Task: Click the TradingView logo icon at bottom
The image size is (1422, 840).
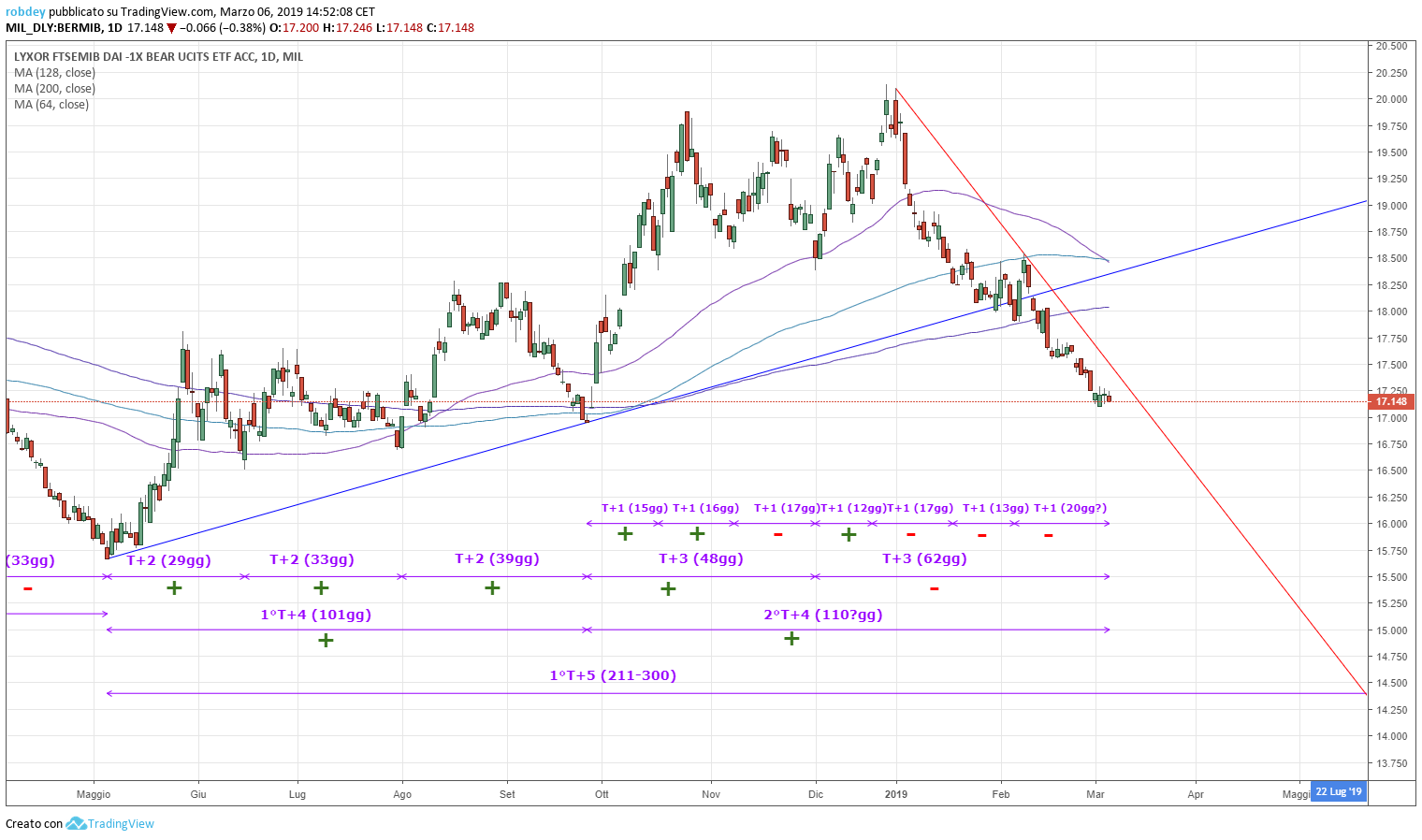Action: [x=76, y=823]
